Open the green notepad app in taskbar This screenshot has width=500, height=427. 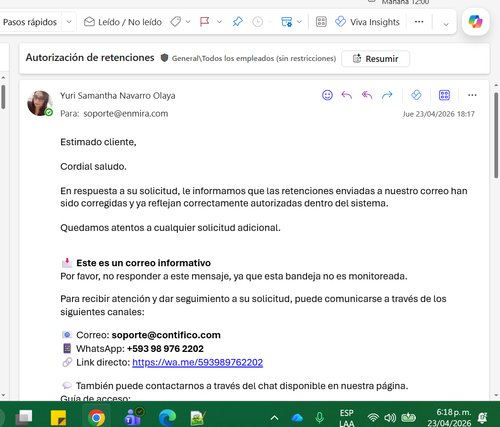click(x=198, y=418)
